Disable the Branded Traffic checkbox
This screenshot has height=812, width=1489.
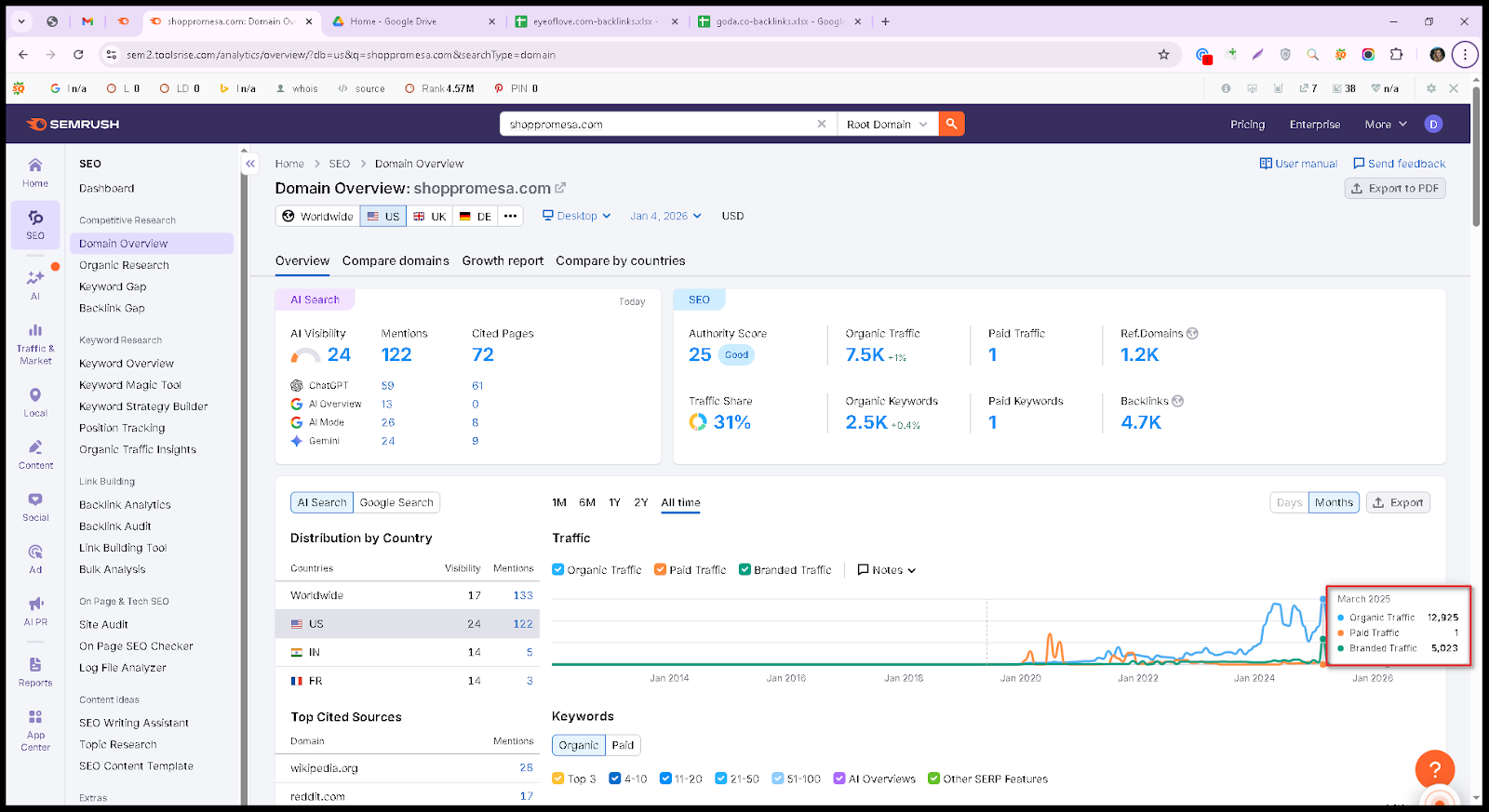click(x=744, y=569)
